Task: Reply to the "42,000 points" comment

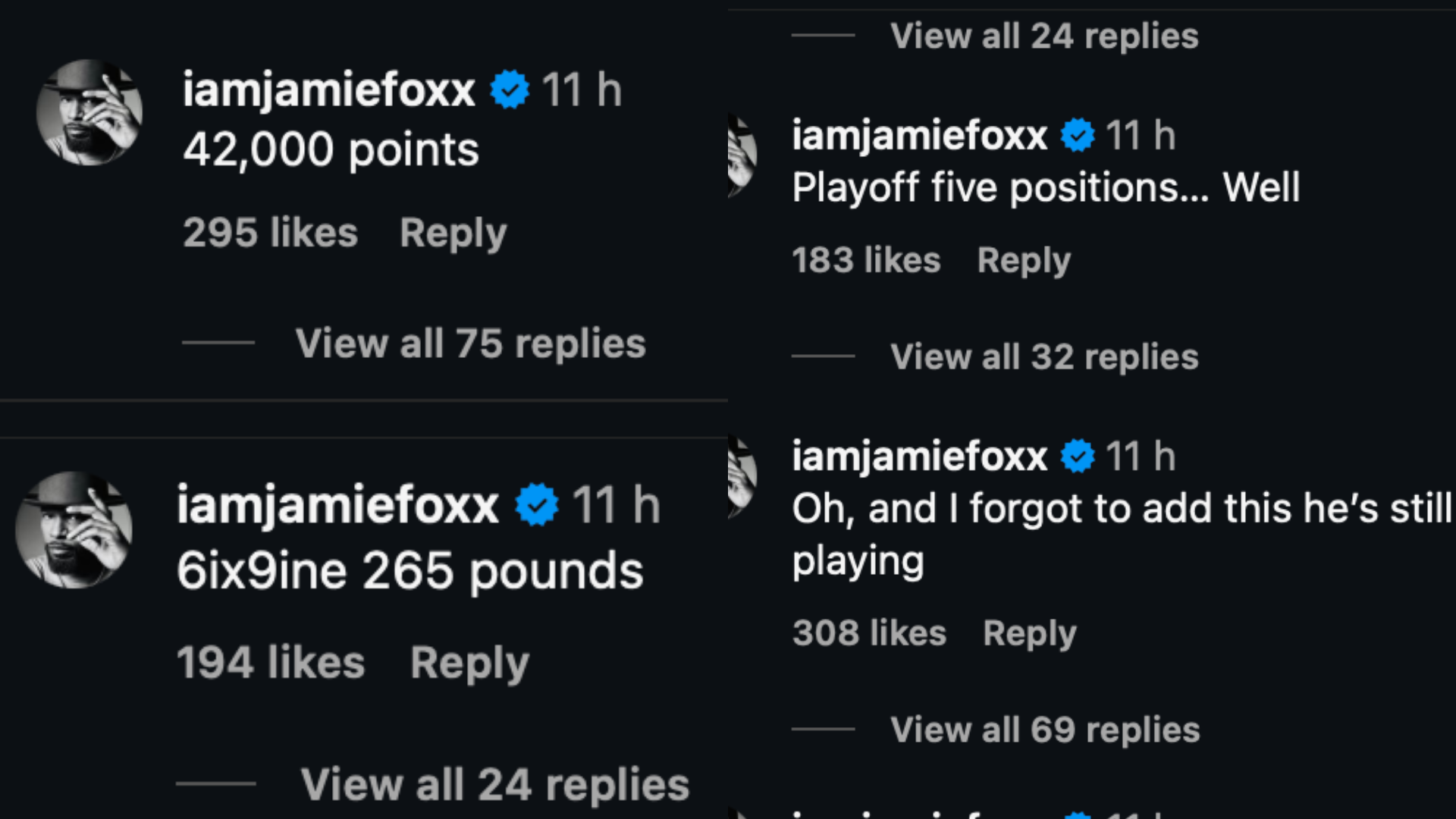Action: coord(453,233)
